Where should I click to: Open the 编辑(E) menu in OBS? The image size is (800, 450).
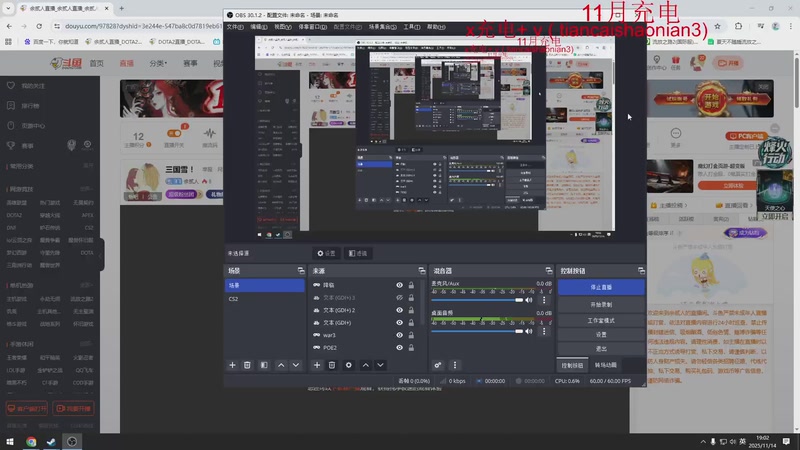[259, 27]
